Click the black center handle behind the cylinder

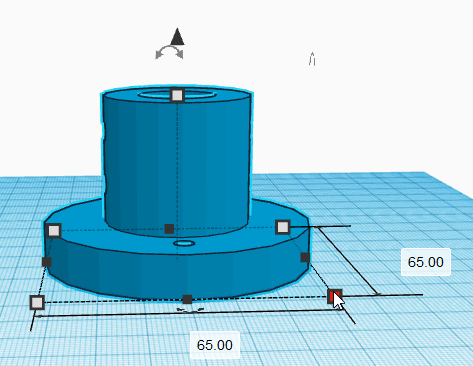click(x=169, y=229)
